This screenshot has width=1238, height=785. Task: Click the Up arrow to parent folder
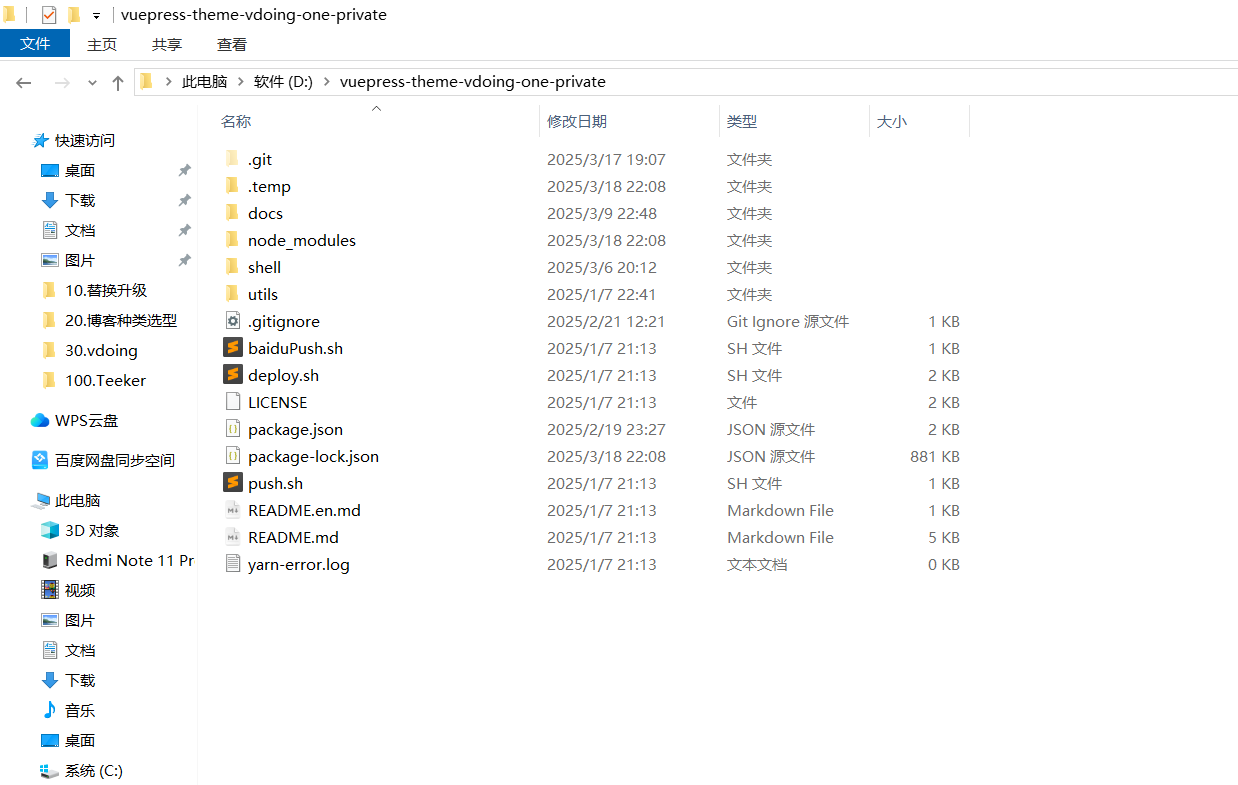[118, 82]
